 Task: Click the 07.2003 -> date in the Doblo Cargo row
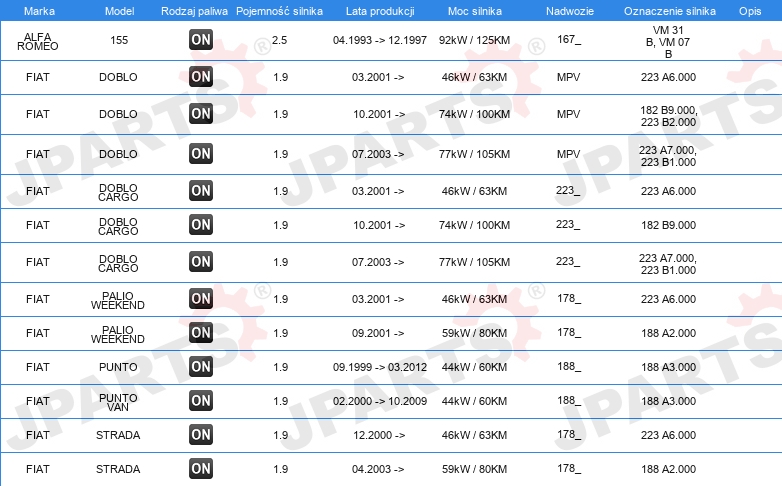378,262
